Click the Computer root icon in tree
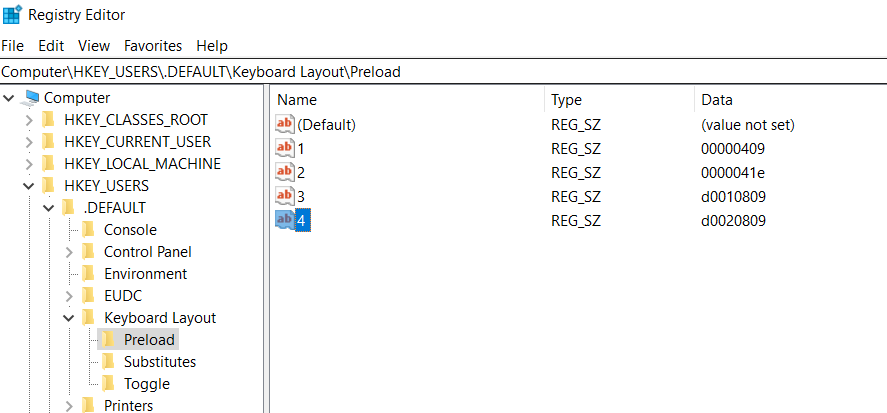887x413 pixels. (29, 98)
